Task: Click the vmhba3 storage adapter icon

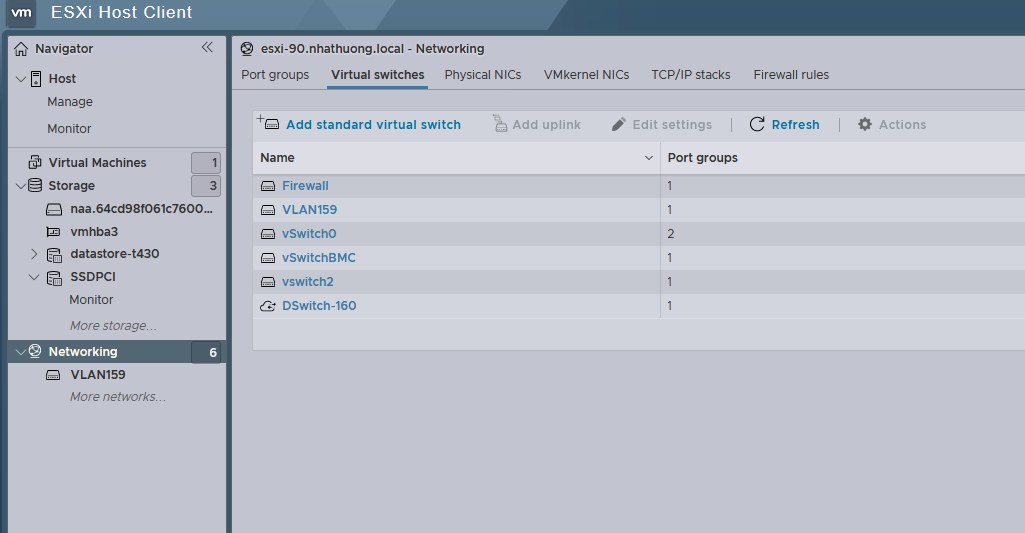Action: point(54,231)
